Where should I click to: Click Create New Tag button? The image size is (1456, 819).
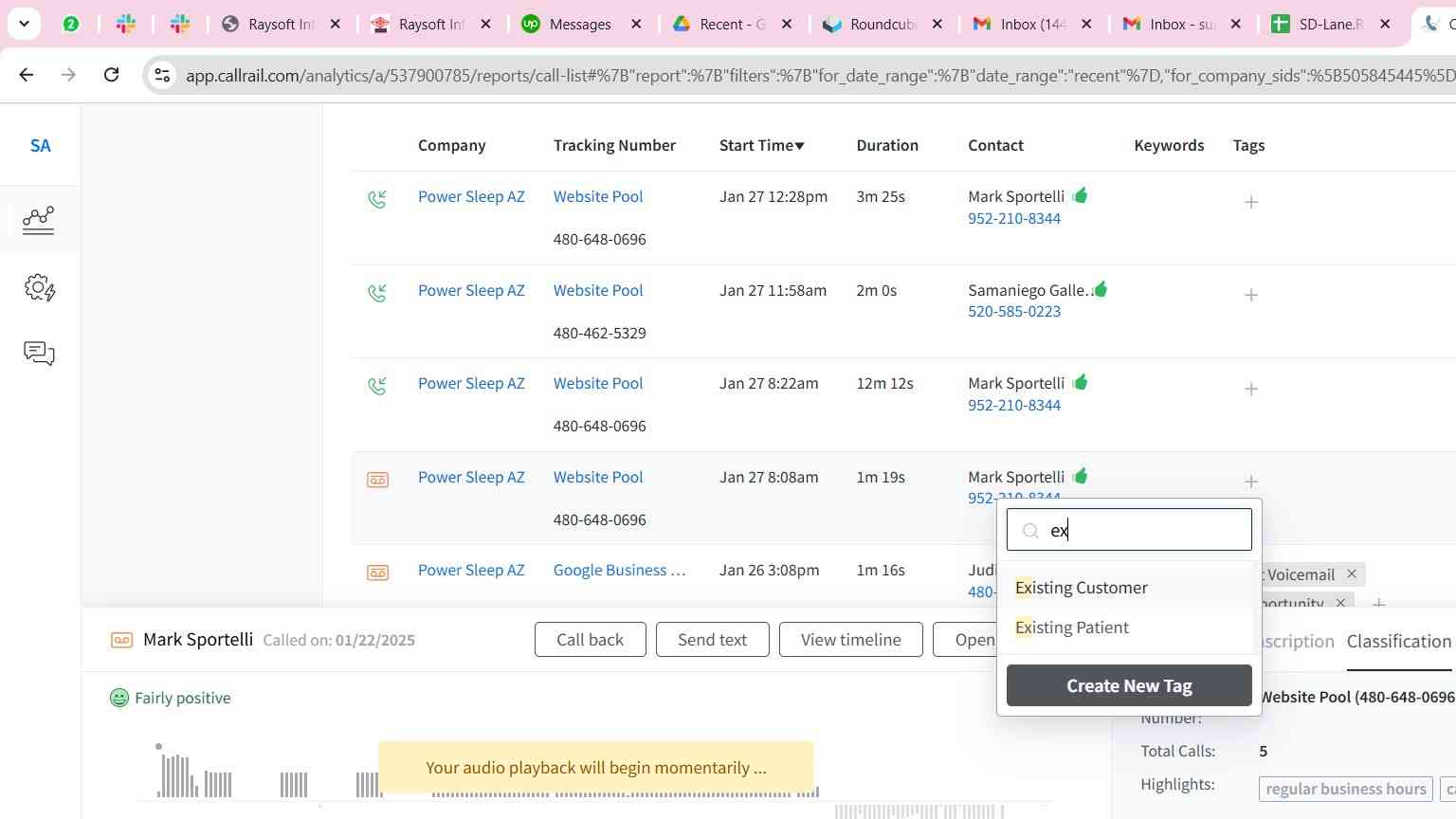1129,685
